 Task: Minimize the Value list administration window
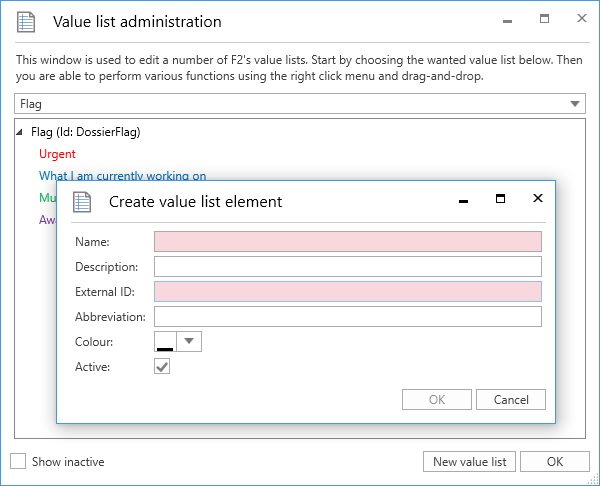click(x=507, y=20)
